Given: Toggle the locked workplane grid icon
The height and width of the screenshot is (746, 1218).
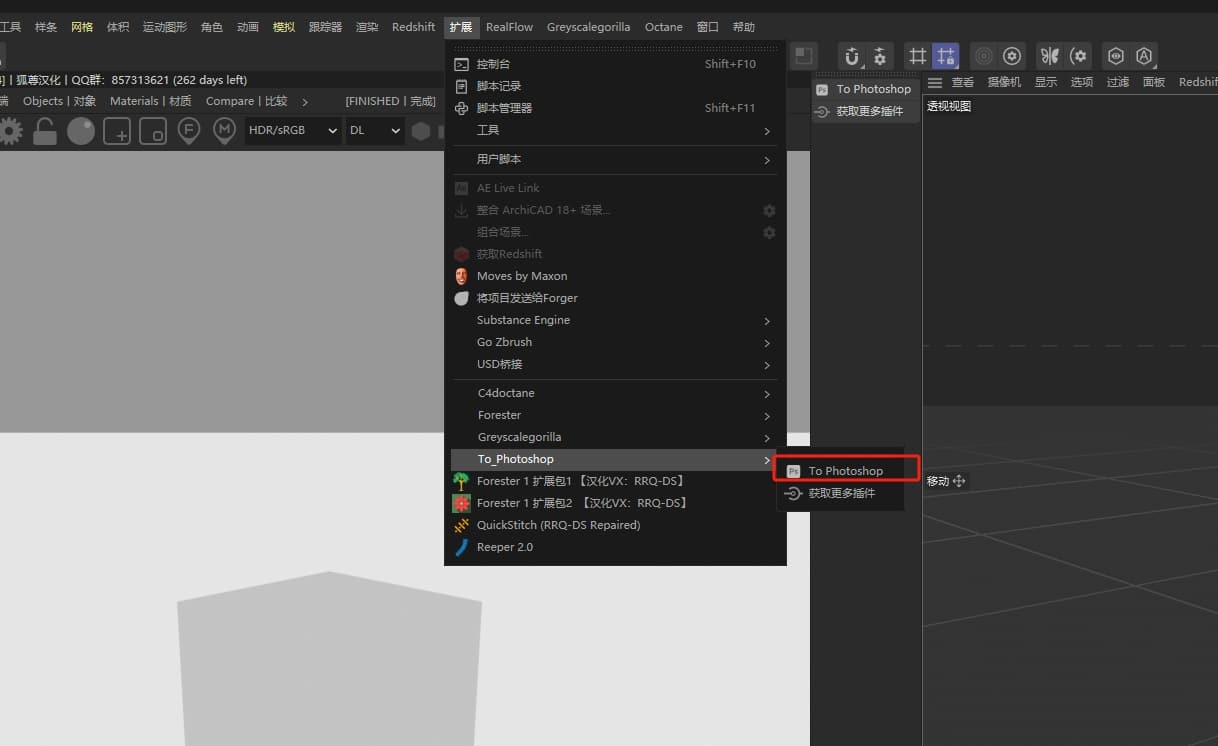Looking at the screenshot, I should click(x=945, y=57).
